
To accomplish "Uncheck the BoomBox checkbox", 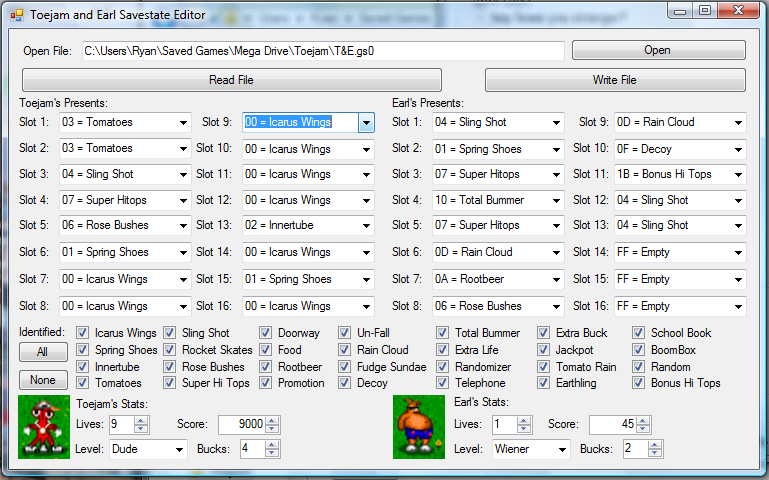I will pos(638,350).
